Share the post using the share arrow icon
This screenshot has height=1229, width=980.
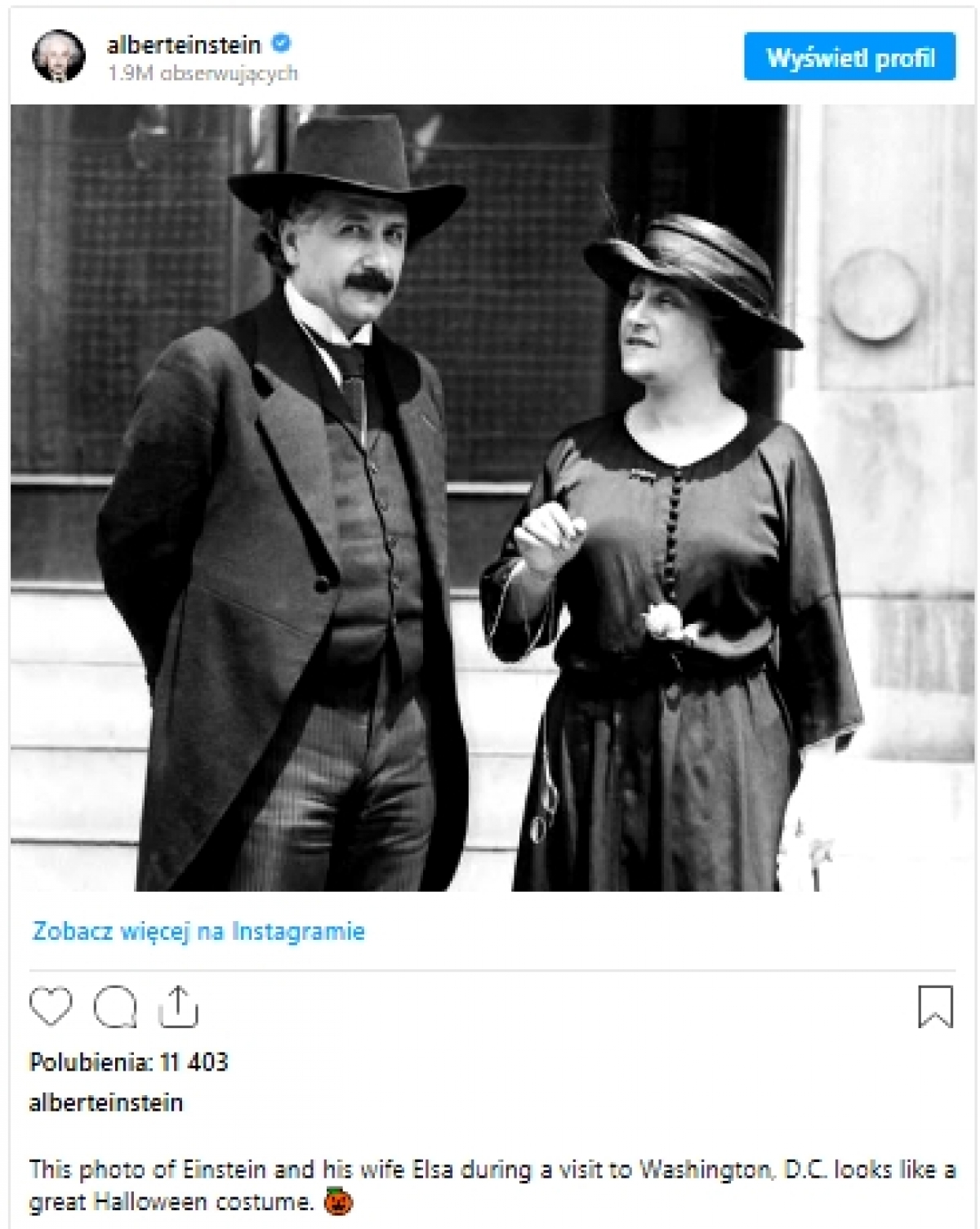coord(179,1006)
